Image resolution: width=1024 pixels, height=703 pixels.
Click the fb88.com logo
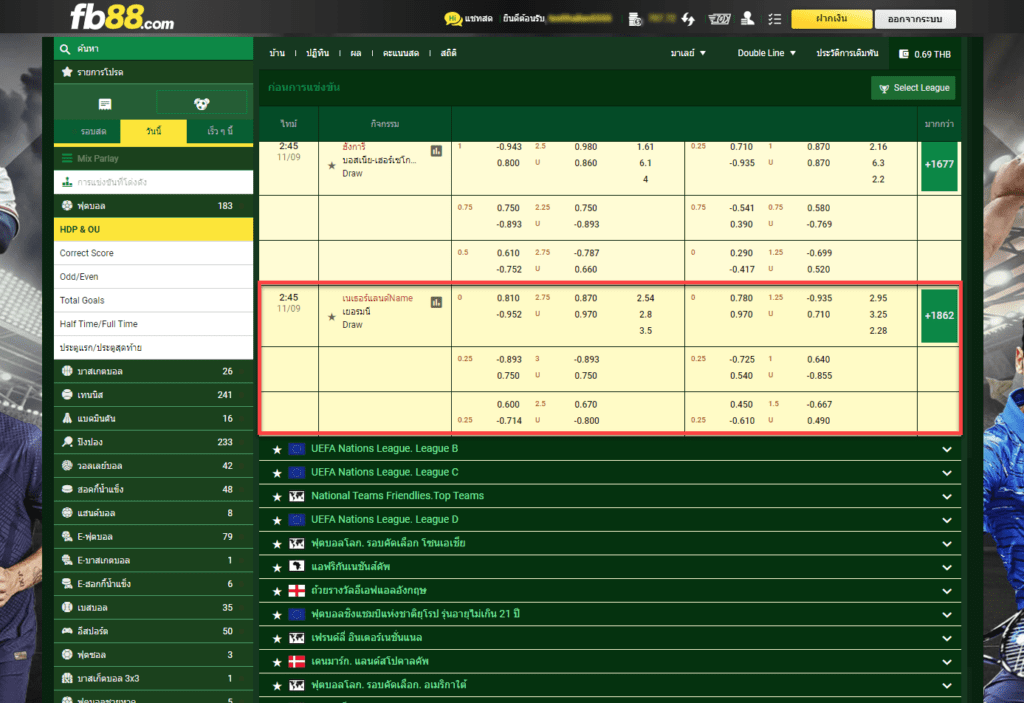122,18
